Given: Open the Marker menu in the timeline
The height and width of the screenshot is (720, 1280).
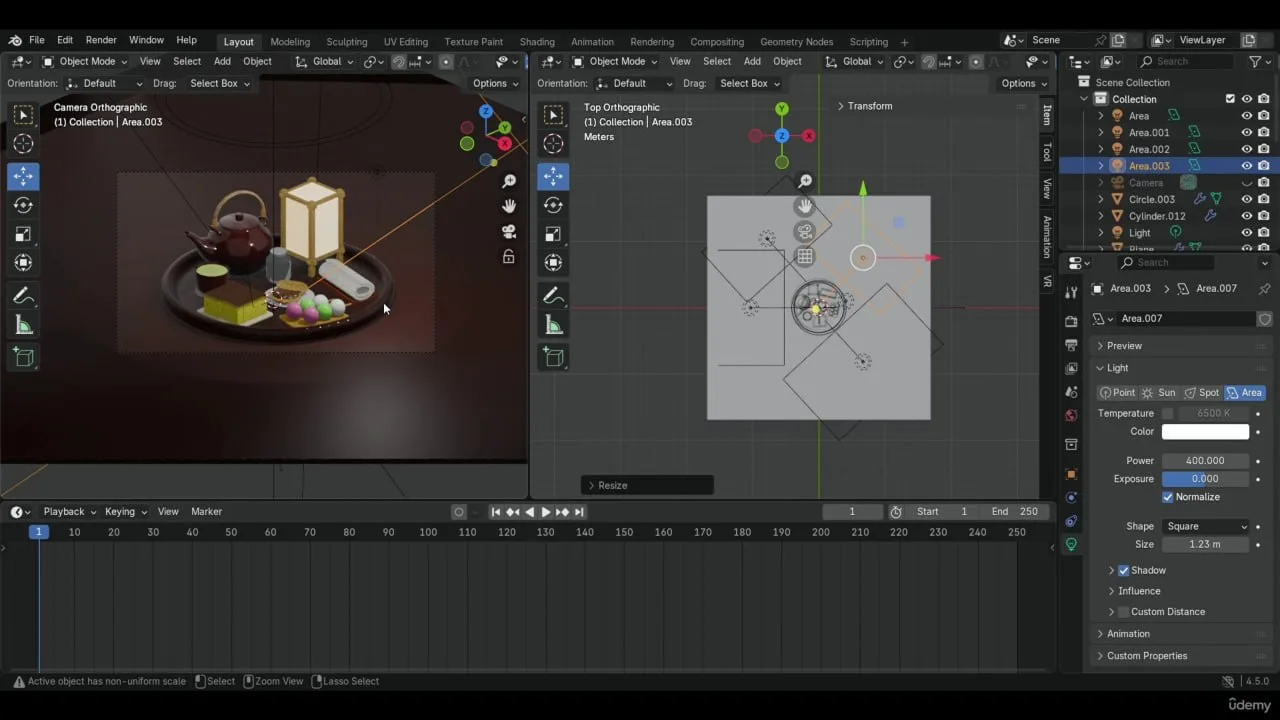Looking at the screenshot, I should pos(207,512).
